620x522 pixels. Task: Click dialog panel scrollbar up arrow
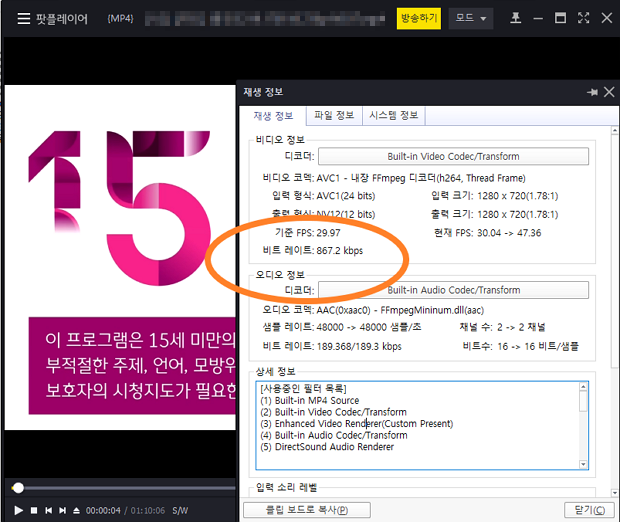[615, 130]
